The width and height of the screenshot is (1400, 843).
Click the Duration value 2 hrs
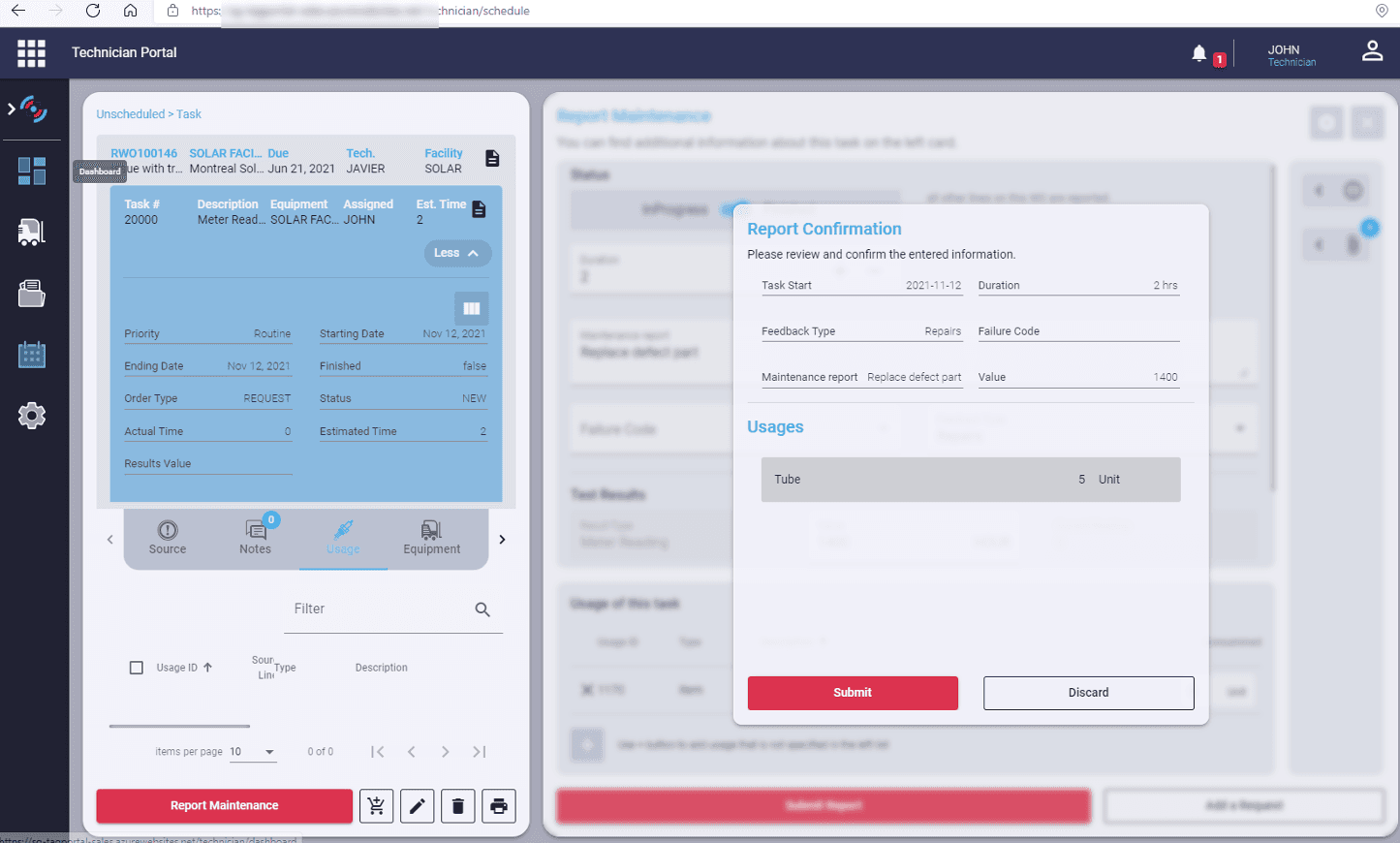coord(1166,286)
